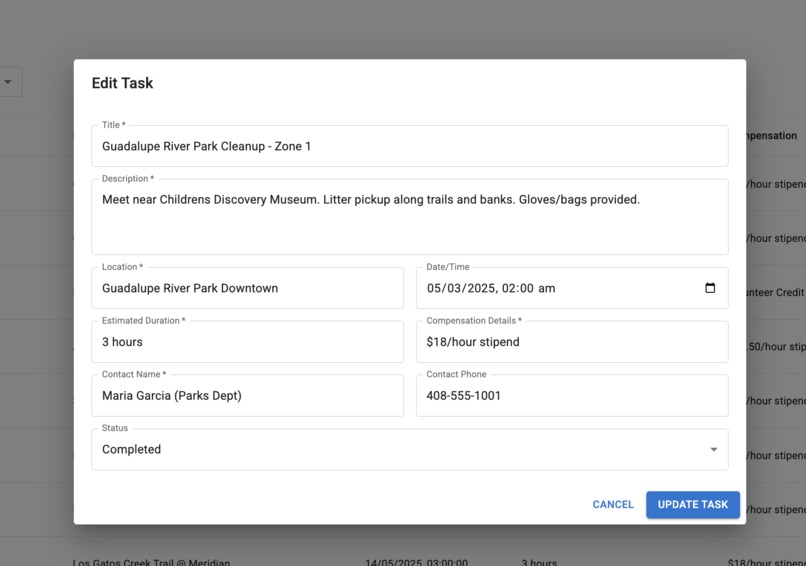Screen dimensions: 806x566
Task: Click the Edit Task dialog heading
Action: tap(122, 83)
